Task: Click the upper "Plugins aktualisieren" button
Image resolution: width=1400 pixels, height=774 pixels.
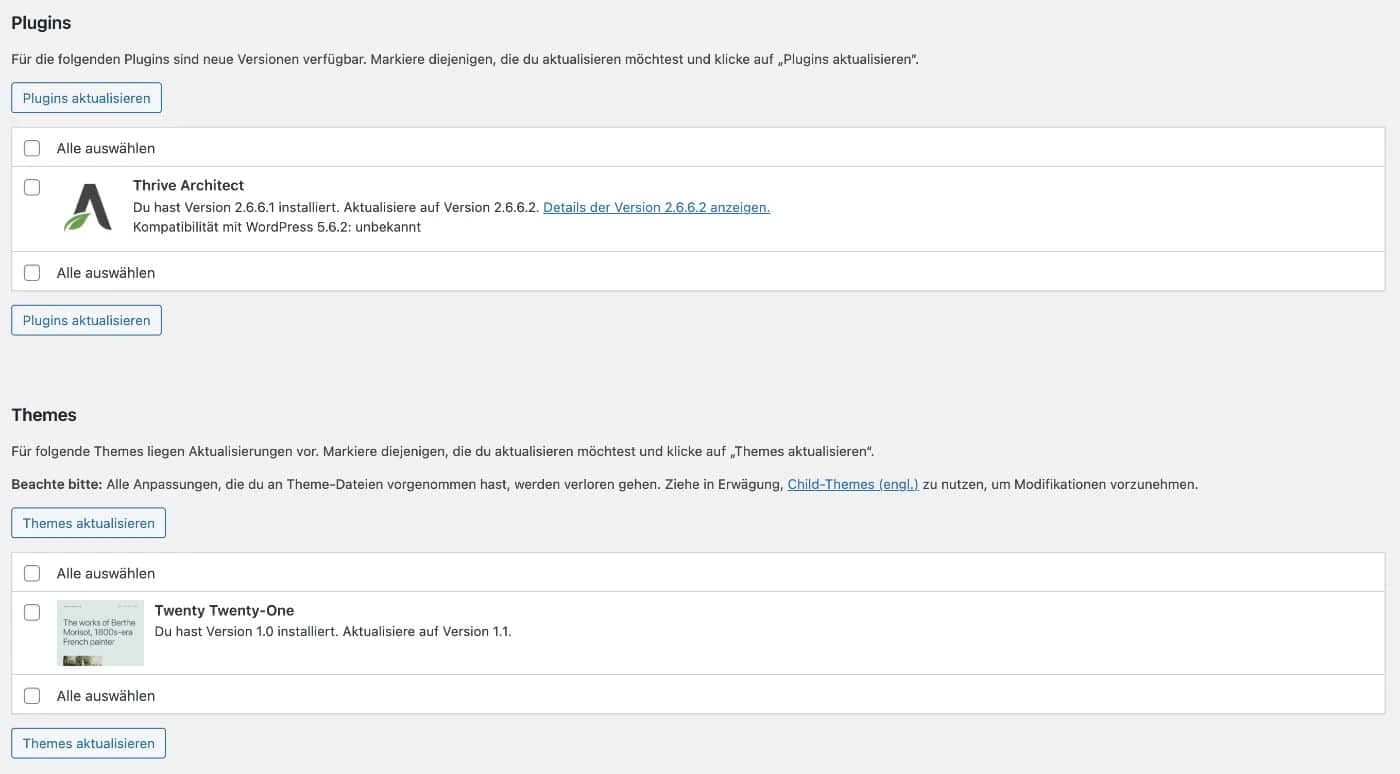Action: [x=86, y=97]
